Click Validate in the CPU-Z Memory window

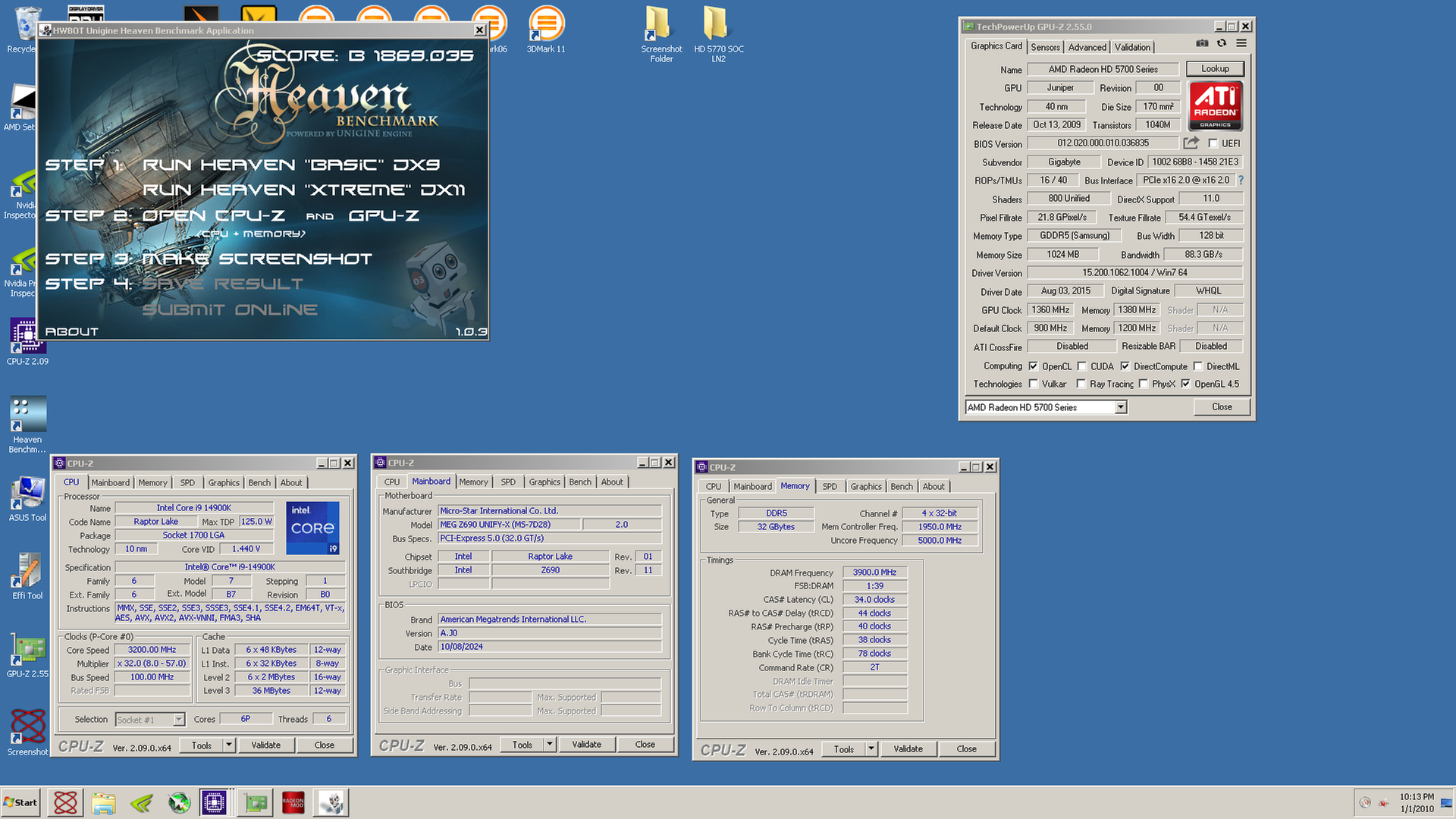(908, 749)
